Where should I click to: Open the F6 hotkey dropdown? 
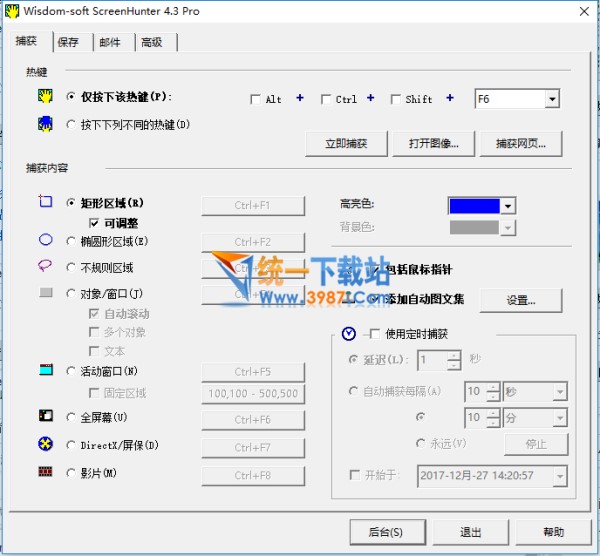point(551,99)
